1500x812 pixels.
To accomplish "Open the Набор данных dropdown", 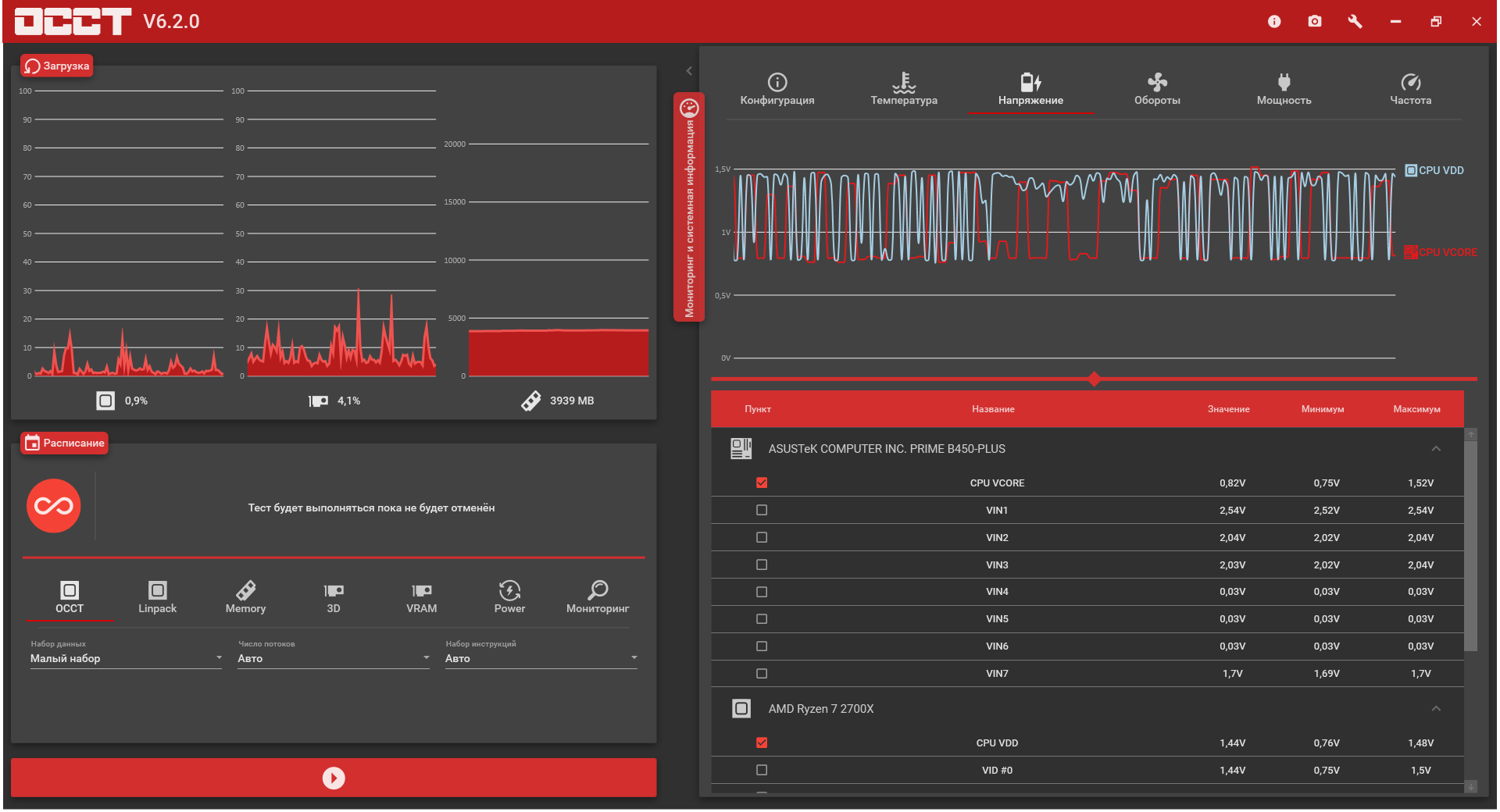I will point(126,658).
